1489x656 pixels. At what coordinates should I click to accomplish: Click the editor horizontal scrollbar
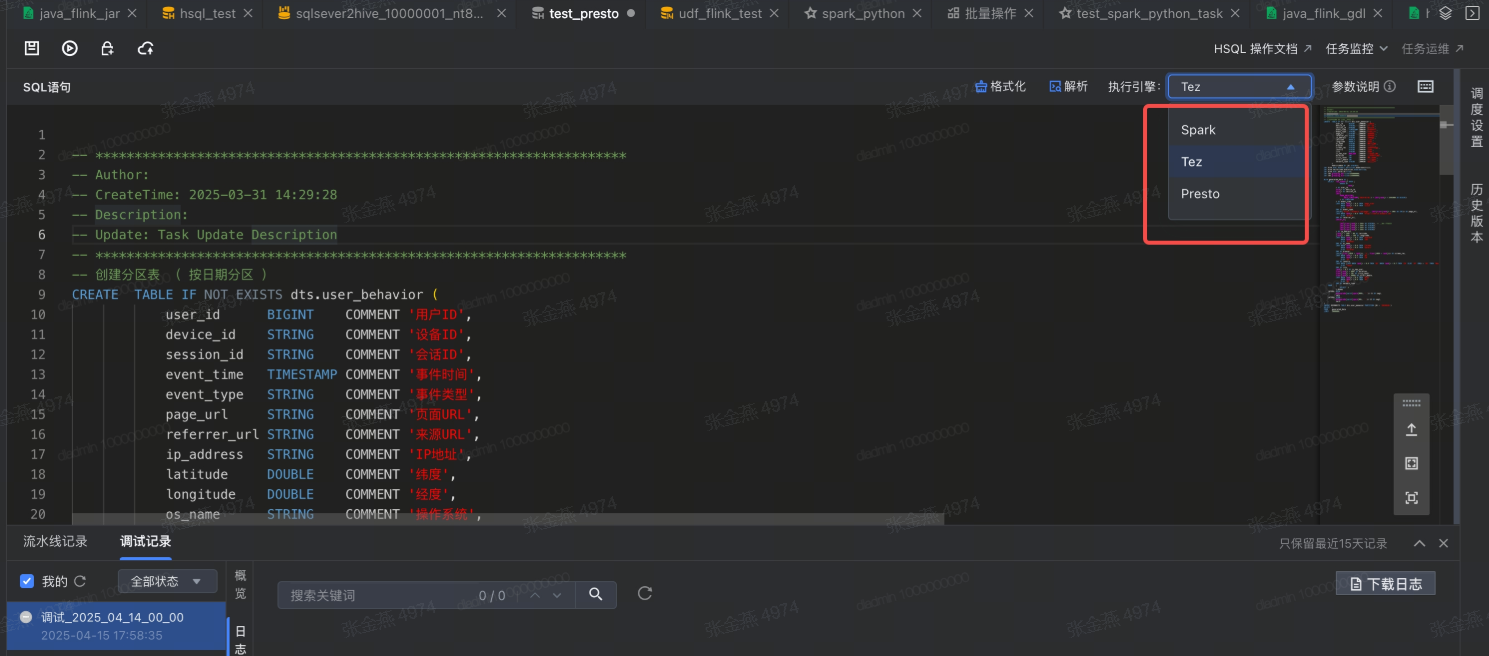pyautogui.click(x=508, y=519)
